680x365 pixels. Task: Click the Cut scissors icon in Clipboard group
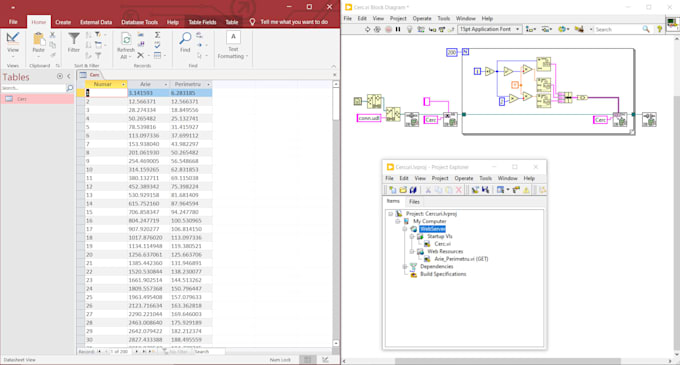coord(52,35)
